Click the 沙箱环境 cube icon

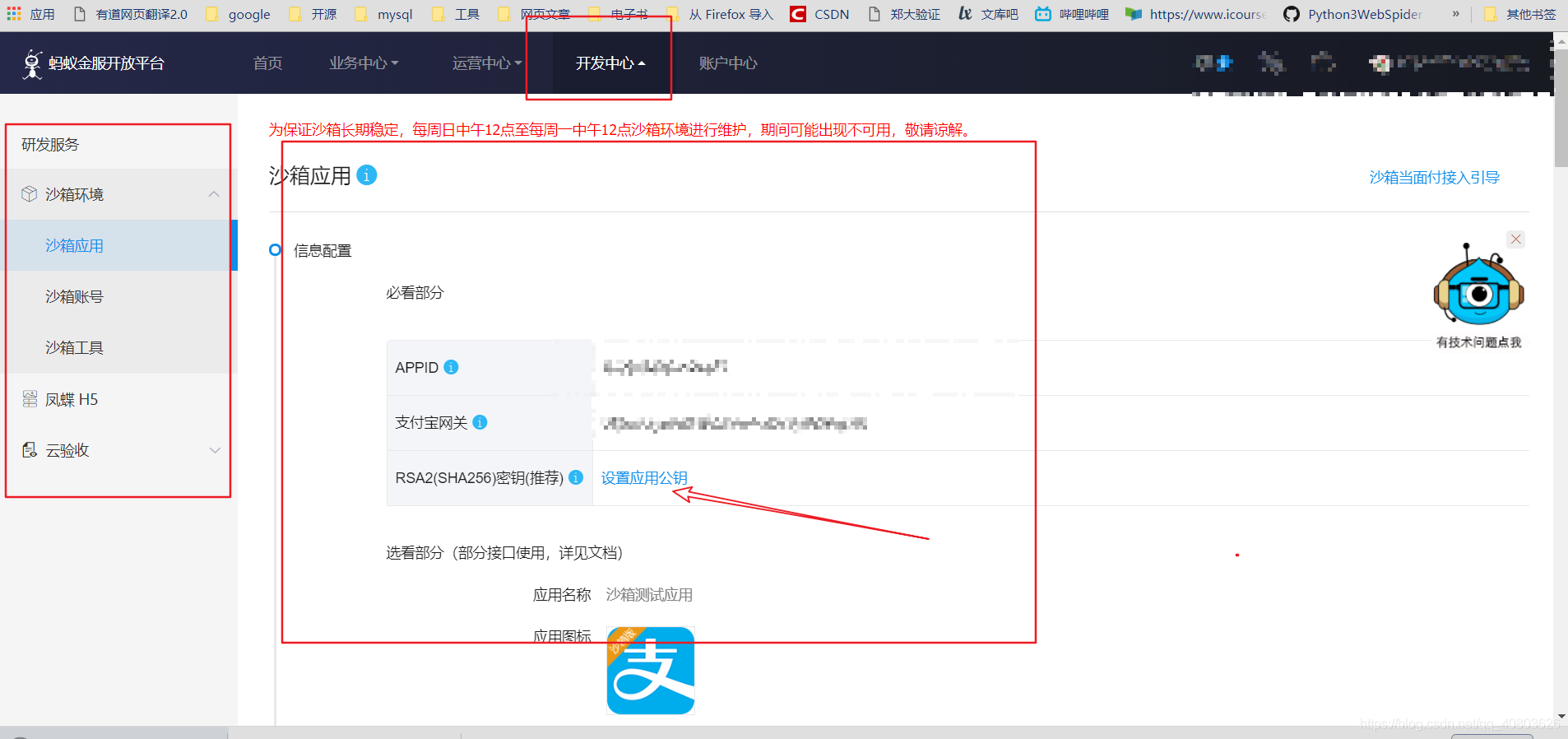[x=30, y=194]
